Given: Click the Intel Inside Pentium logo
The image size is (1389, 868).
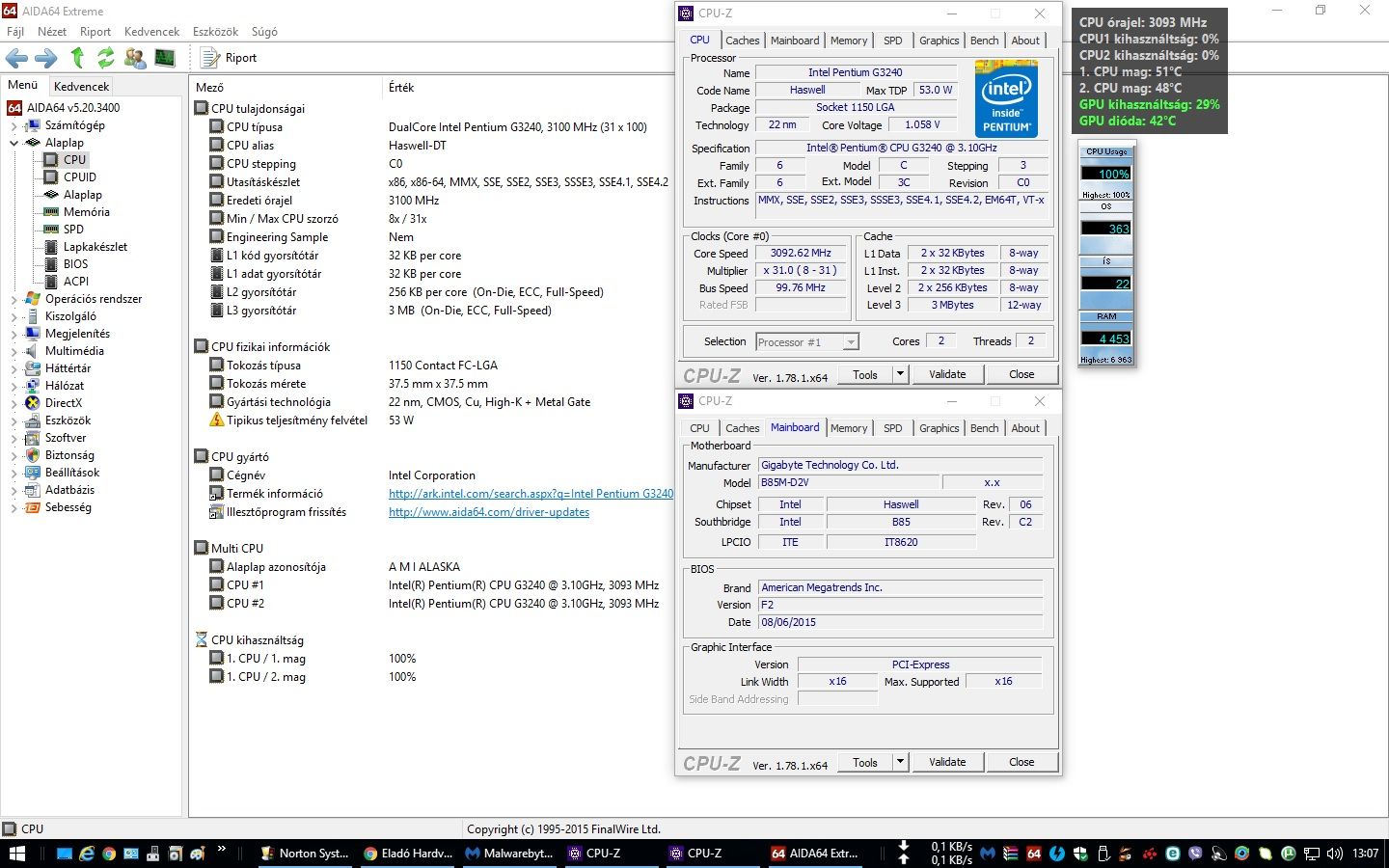Looking at the screenshot, I should click(1006, 98).
